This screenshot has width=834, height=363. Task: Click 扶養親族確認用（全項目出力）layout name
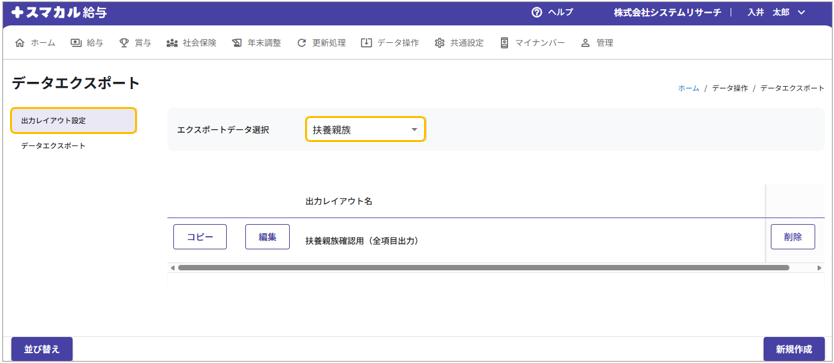[x=362, y=241]
